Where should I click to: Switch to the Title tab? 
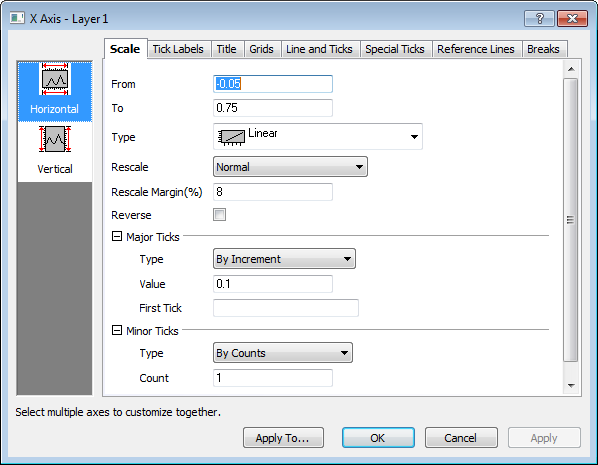227,49
